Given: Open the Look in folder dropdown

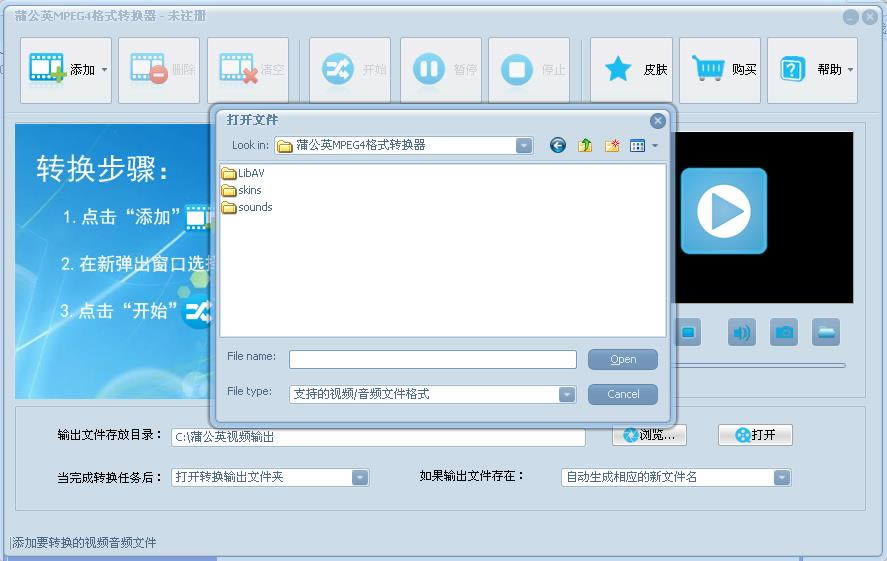Looking at the screenshot, I should 524,146.
